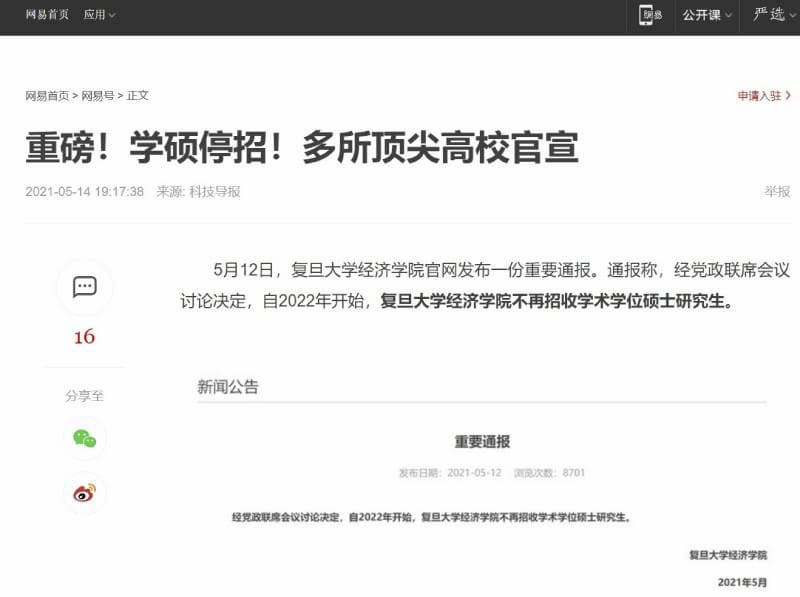Screen dimensions: 800x597
Task: Open the mobile NetEase app icon
Action: 650,15
